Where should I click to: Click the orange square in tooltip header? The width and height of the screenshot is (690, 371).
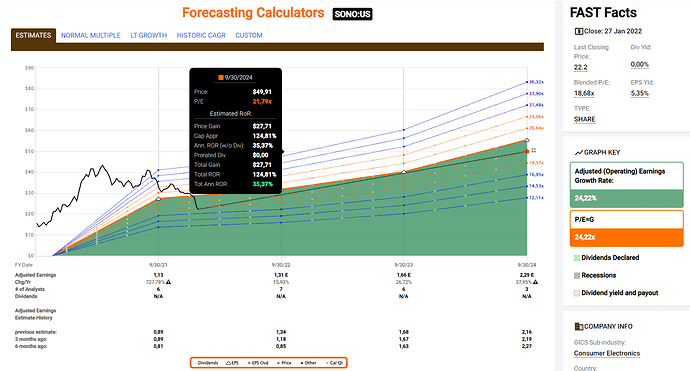[221, 78]
